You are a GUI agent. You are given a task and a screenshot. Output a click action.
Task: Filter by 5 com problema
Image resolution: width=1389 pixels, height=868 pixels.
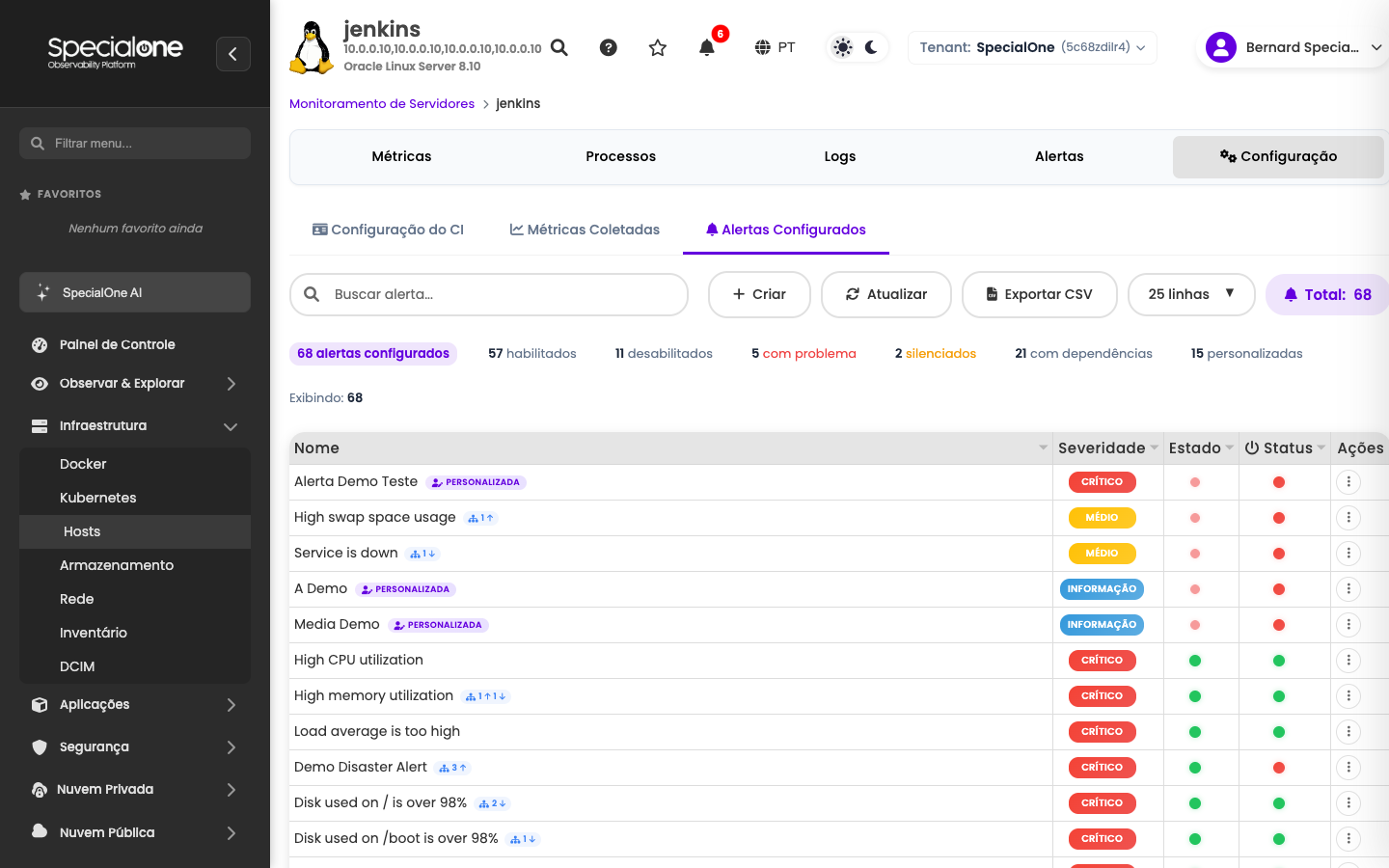tap(803, 353)
